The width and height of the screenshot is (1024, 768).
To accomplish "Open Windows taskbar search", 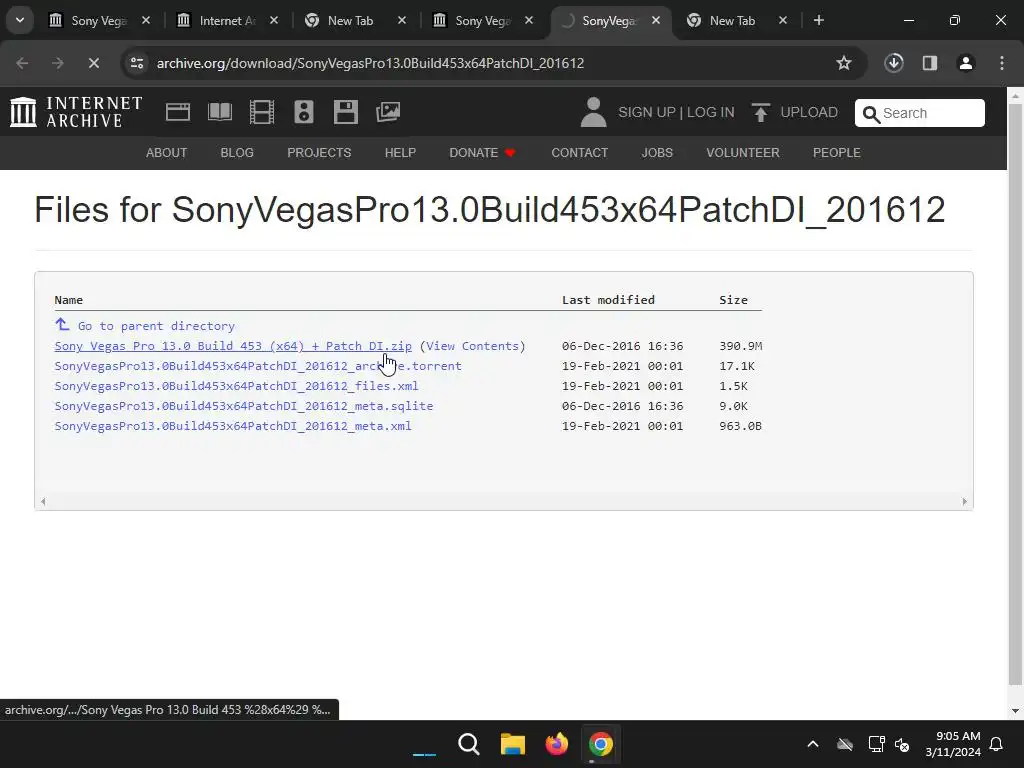I will tap(469, 744).
